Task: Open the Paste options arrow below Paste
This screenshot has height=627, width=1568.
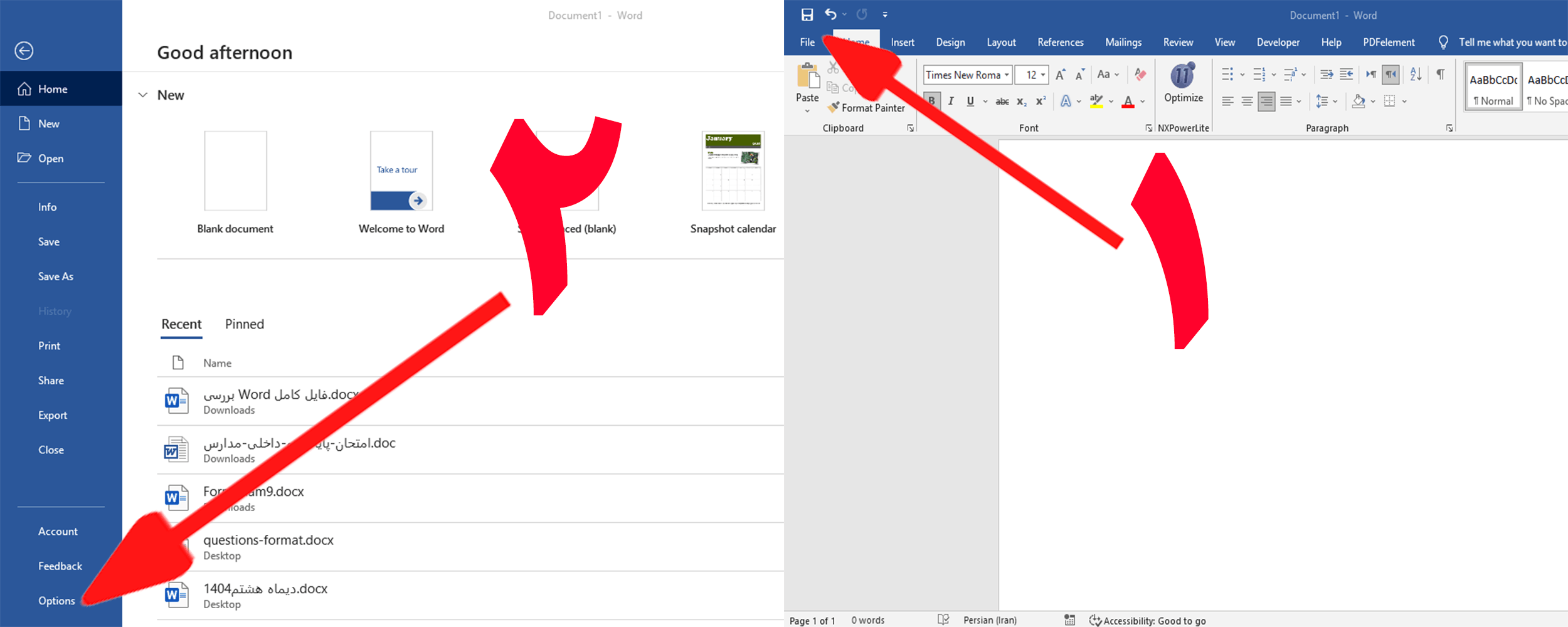Action: (x=807, y=111)
